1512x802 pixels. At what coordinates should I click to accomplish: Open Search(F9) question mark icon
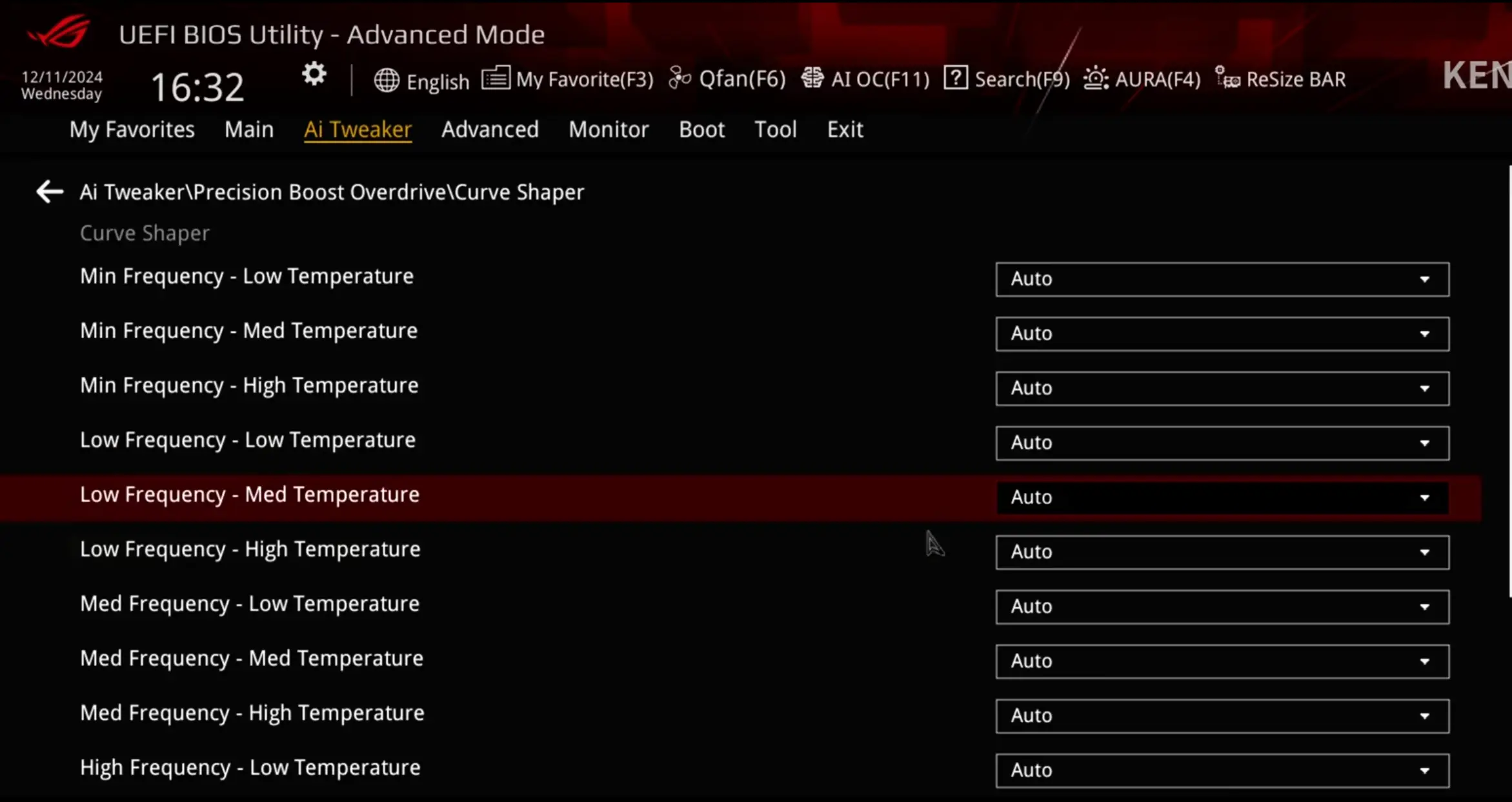(955, 78)
